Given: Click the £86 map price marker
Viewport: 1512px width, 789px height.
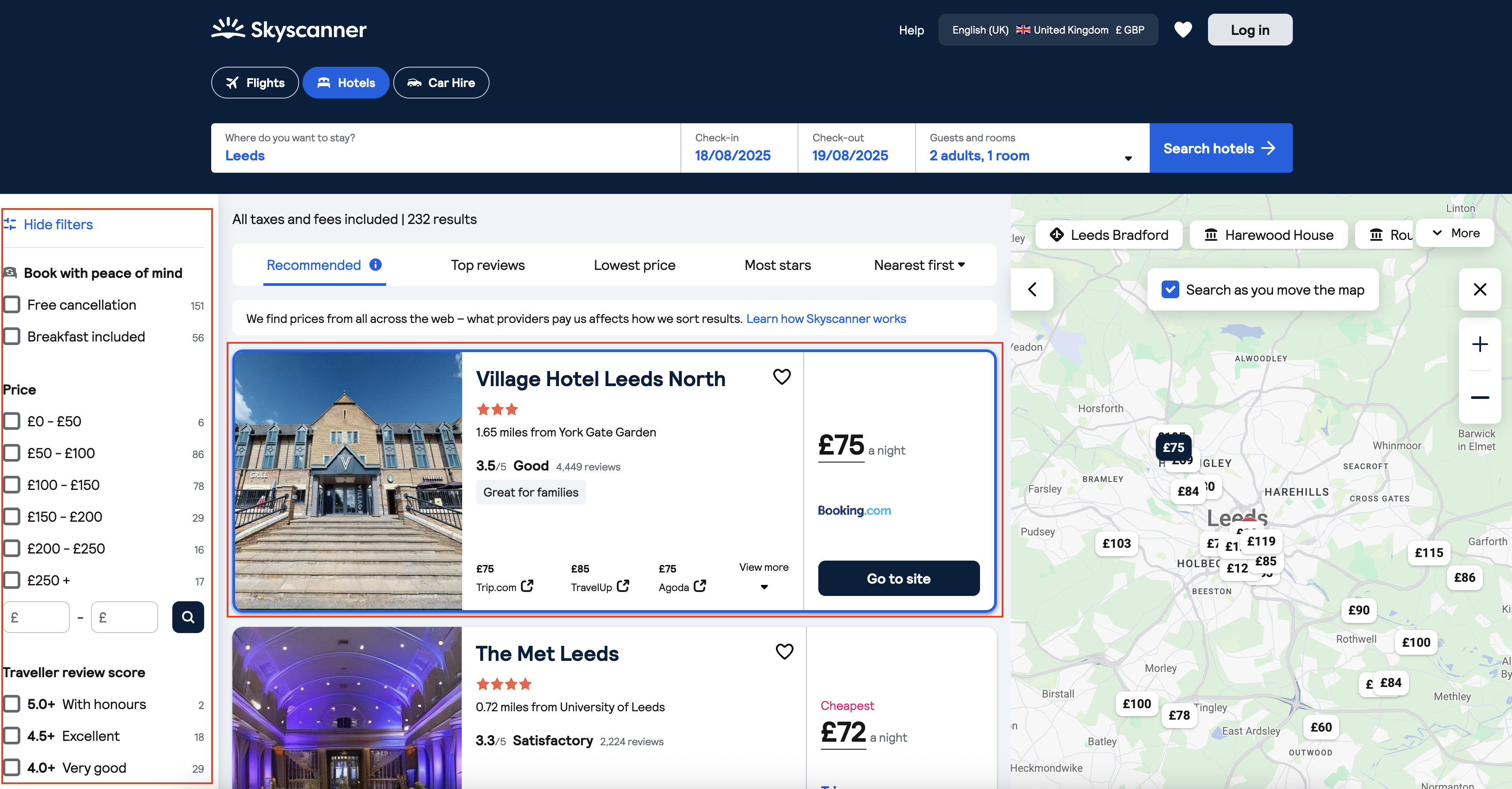Looking at the screenshot, I should [1464, 578].
